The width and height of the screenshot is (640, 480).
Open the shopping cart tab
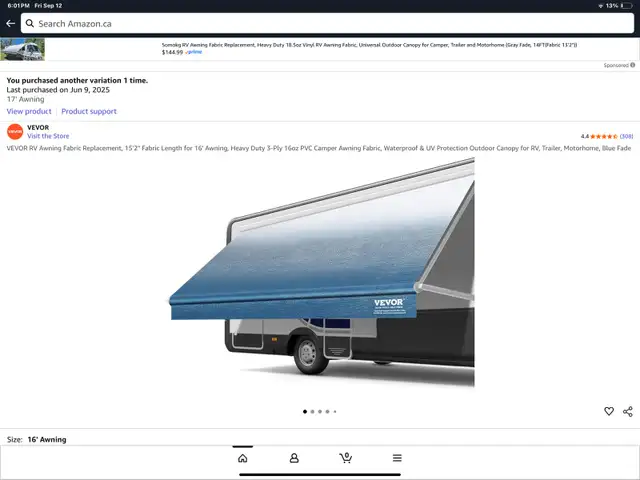tap(346, 458)
